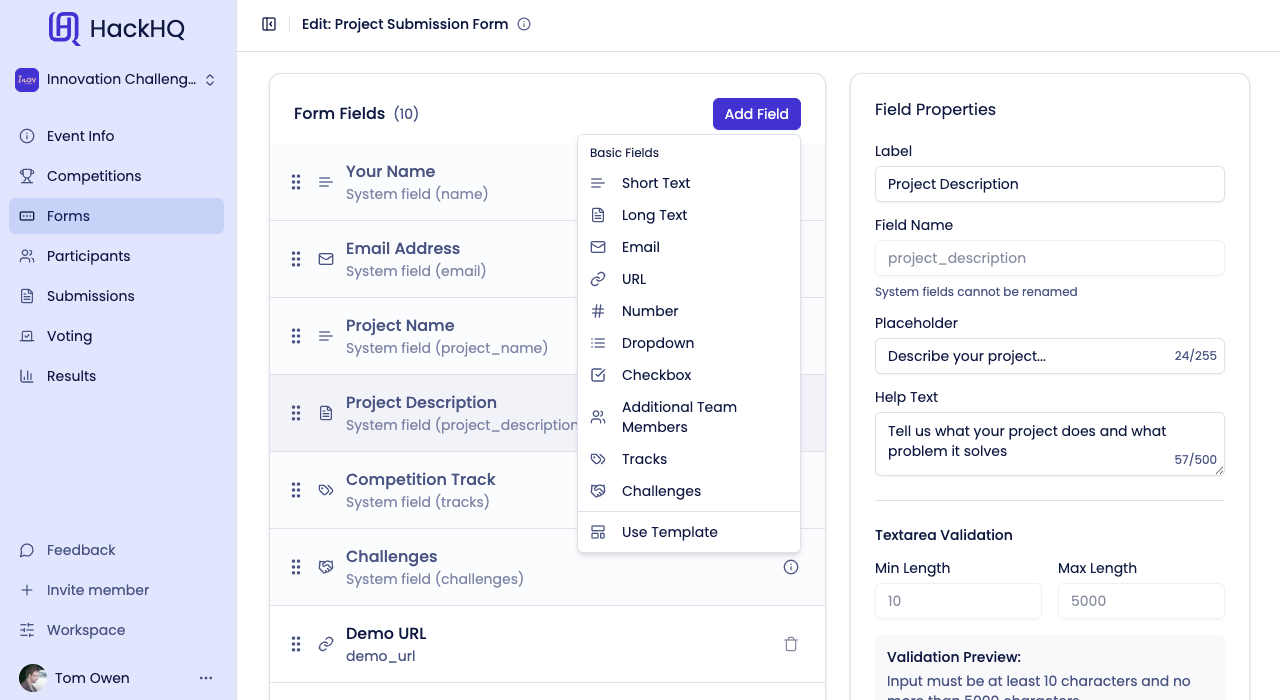Go to Voting section
Viewport: 1280px width, 700px height.
coord(69,336)
